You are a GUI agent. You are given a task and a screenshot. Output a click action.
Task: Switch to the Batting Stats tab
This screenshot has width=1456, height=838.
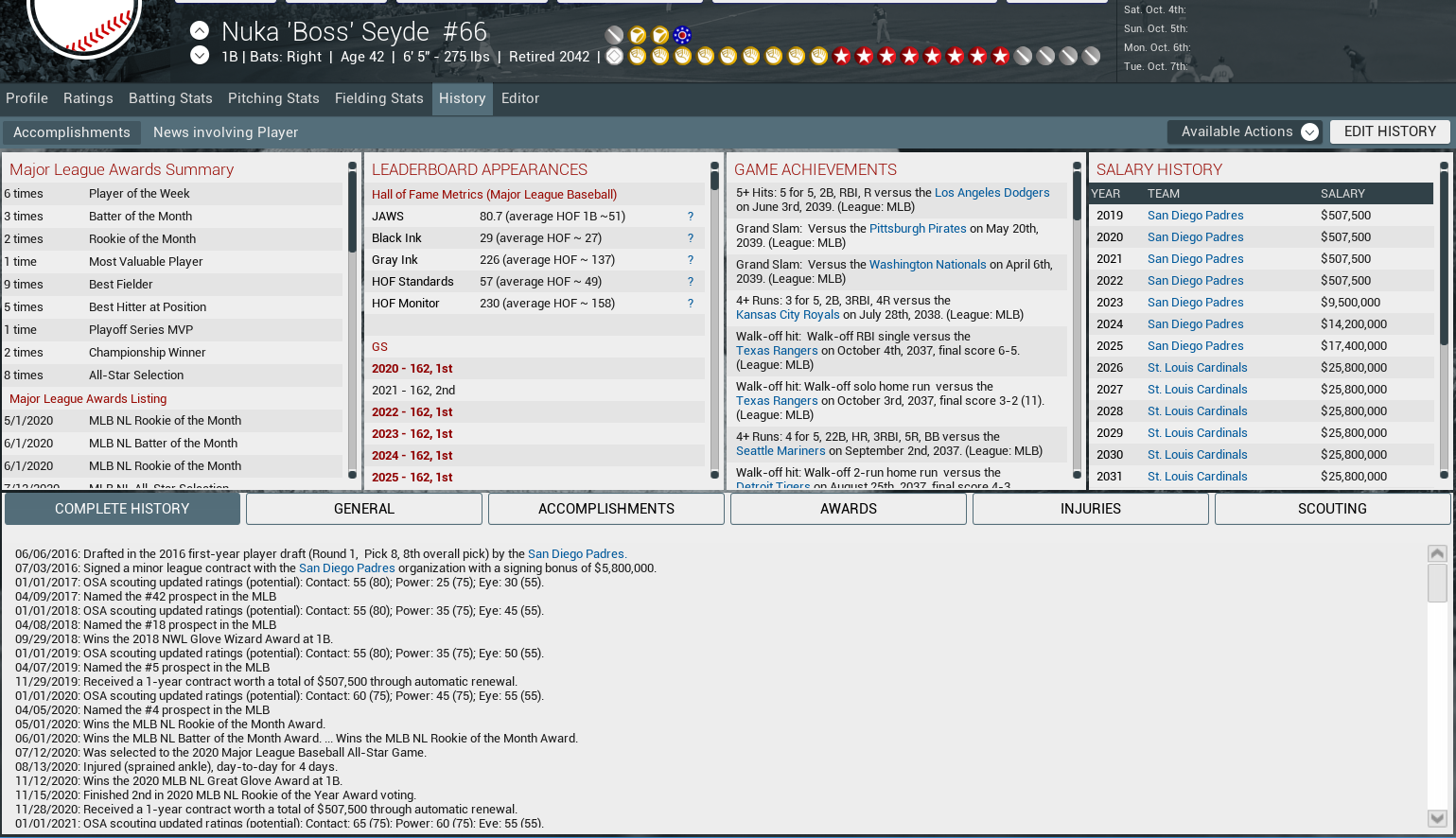click(x=170, y=98)
